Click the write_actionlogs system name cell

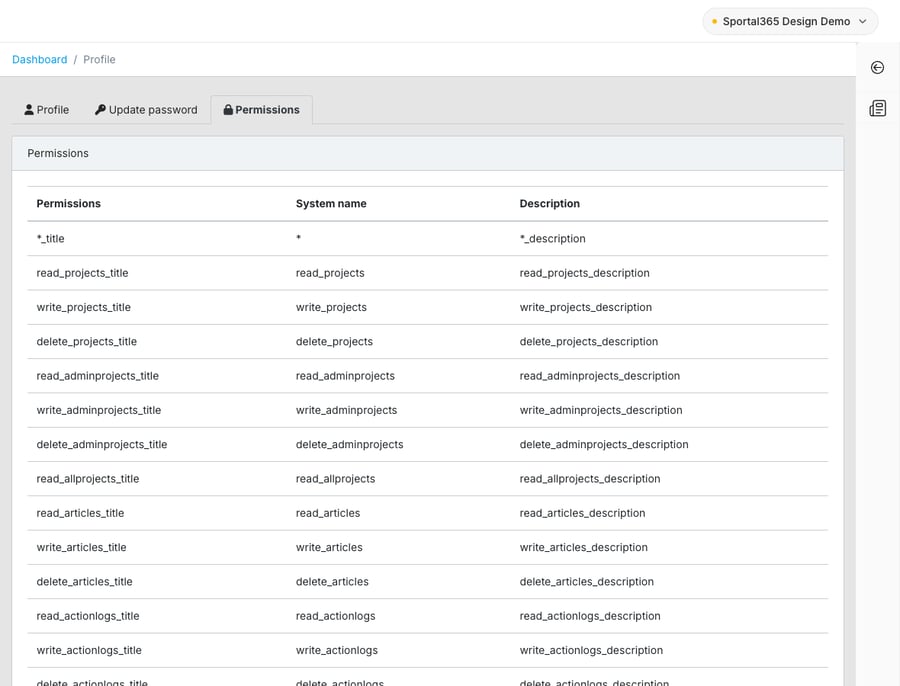(x=398, y=650)
